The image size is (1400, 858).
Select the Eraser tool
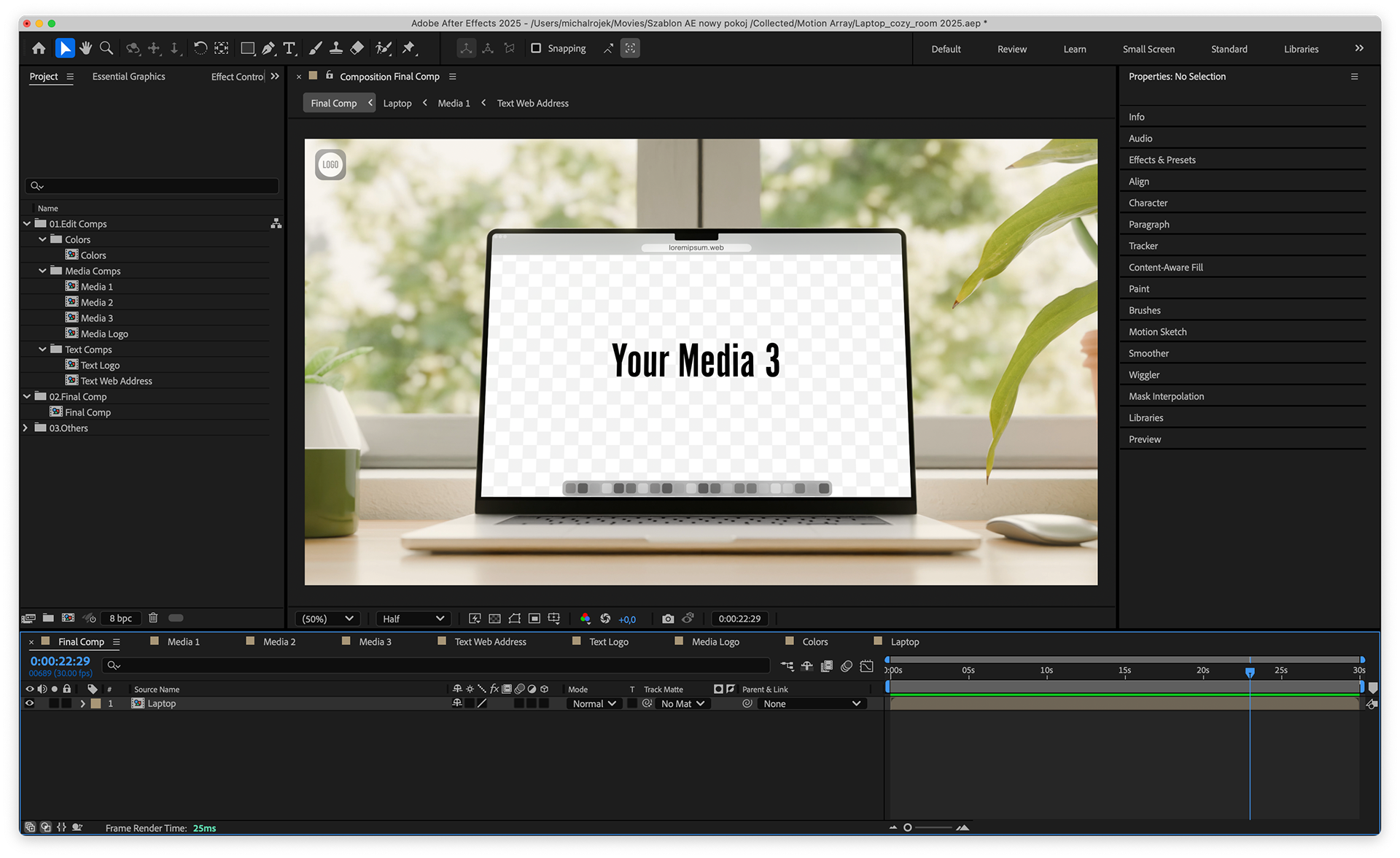pos(357,48)
